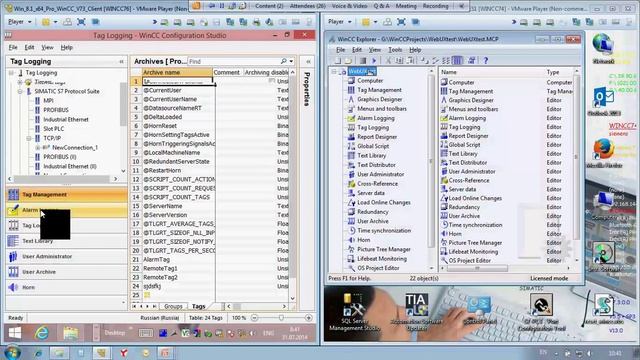
Task: Open the Find search options dropdown arrow
Action: (291, 61)
